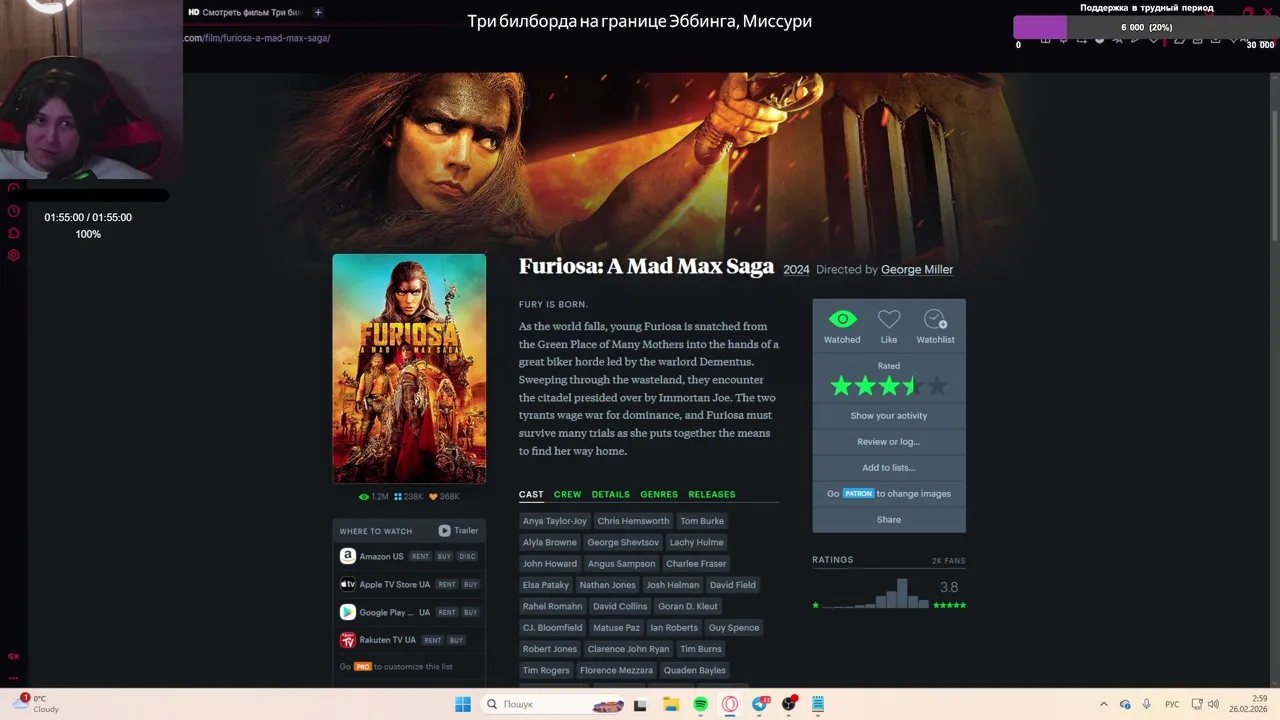Click the ratings histogram bars
This screenshot has height=720, width=1280.
coord(876,594)
